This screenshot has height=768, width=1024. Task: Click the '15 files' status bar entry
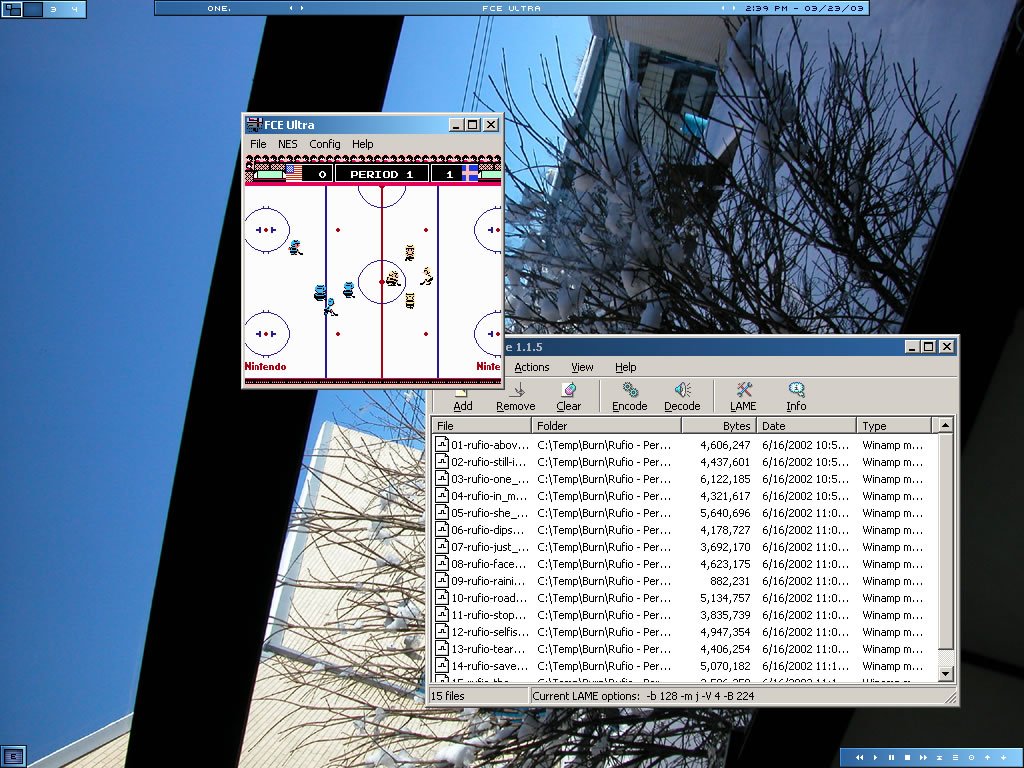click(447, 696)
